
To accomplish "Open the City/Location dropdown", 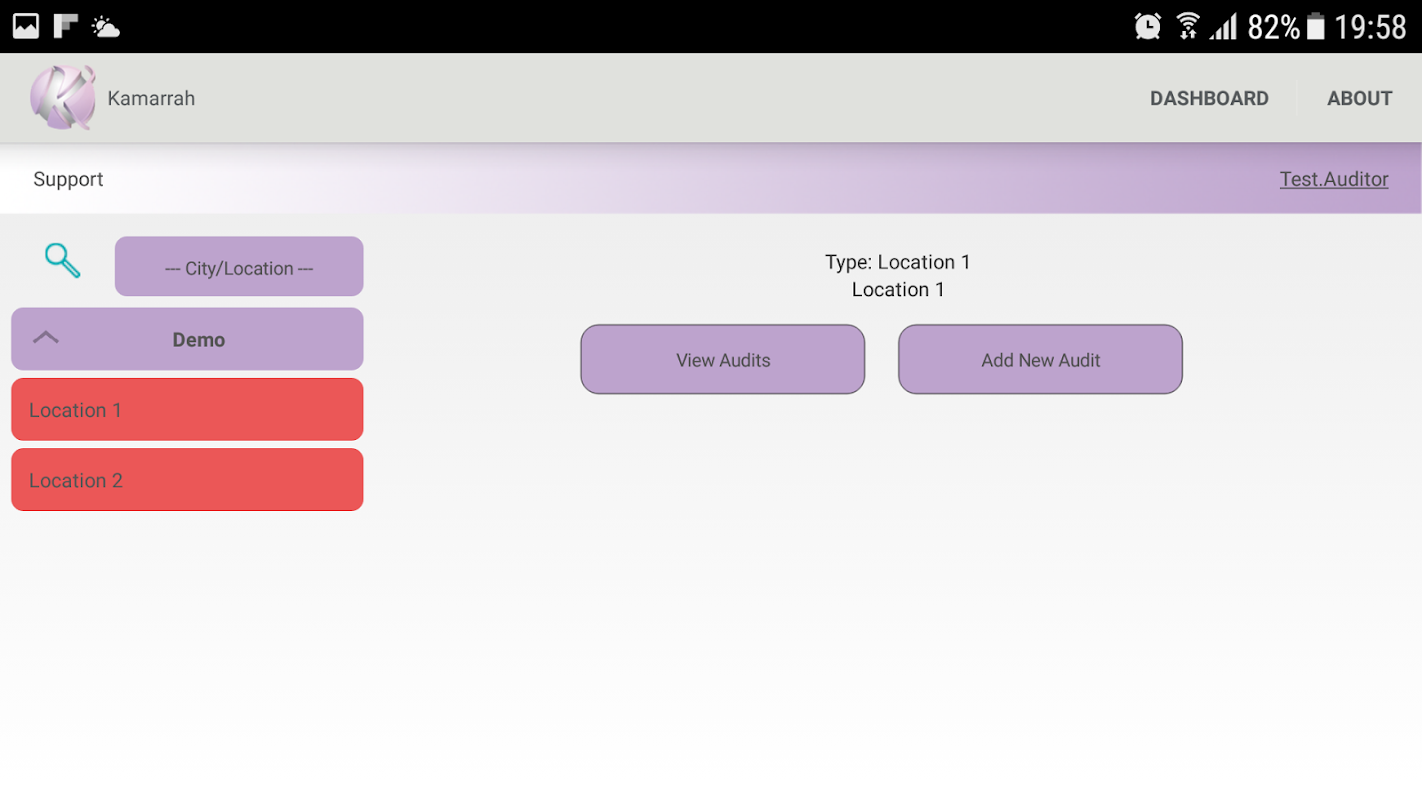I will point(239,267).
